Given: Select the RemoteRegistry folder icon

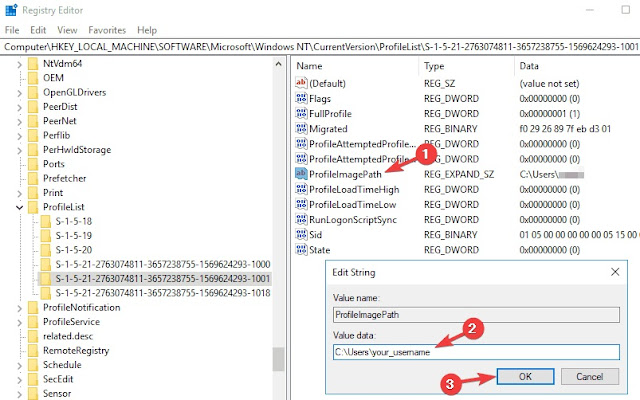Looking at the screenshot, I should tap(33, 351).
